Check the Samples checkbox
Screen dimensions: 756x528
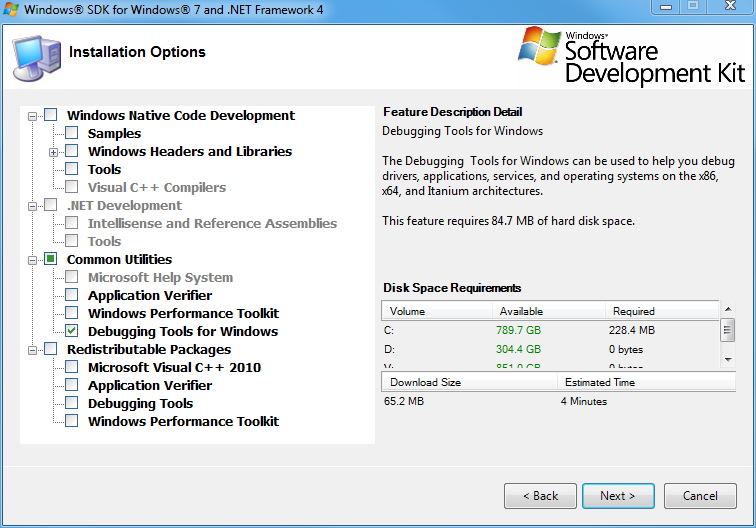tap(71, 133)
